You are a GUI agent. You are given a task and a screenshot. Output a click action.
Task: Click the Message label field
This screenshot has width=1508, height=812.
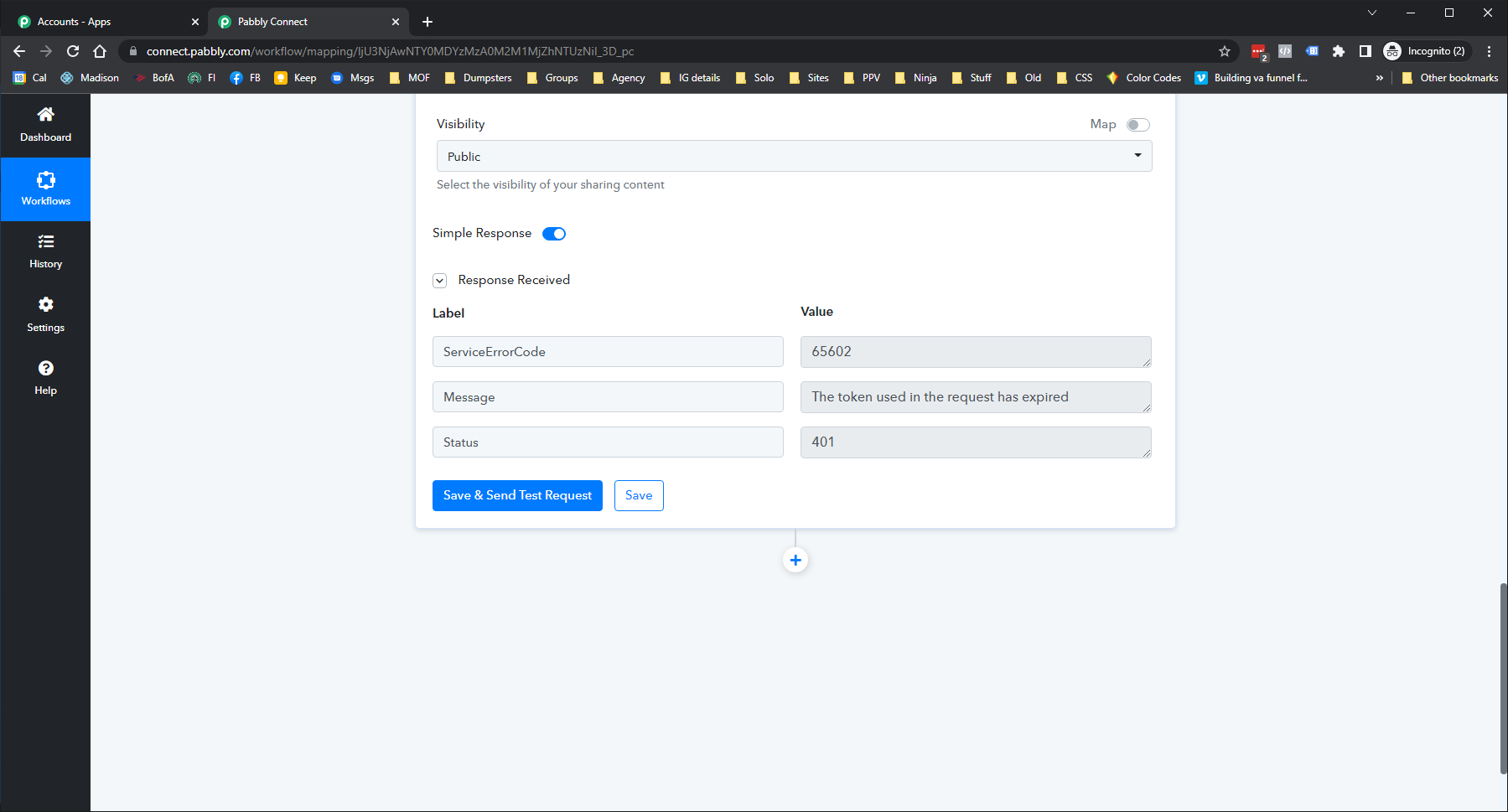coord(608,397)
